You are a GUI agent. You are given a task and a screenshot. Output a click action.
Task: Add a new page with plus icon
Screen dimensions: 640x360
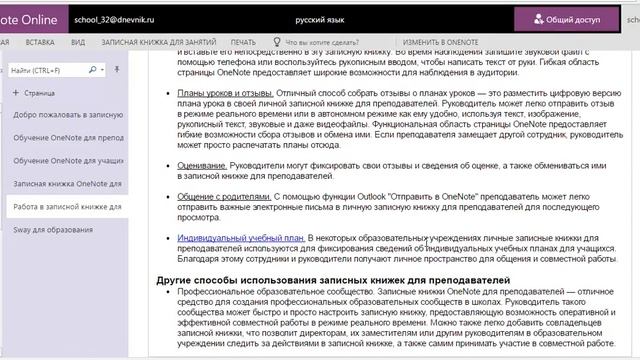[16, 93]
